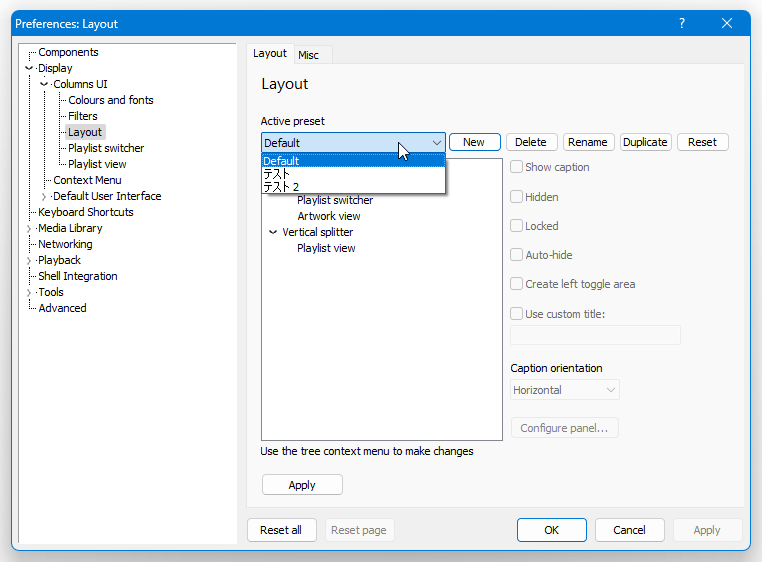Select Playlist view under Columns UI
Image resolution: width=762 pixels, height=562 pixels.
(x=97, y=164)
